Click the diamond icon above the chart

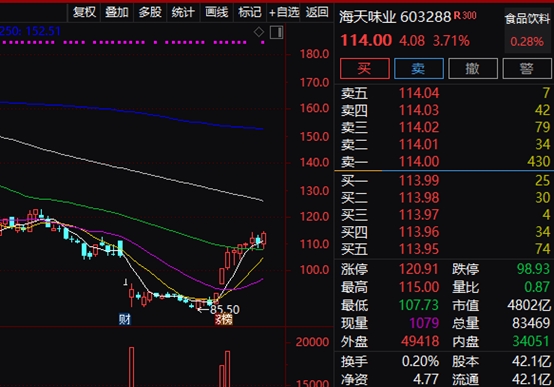point(259,32)
